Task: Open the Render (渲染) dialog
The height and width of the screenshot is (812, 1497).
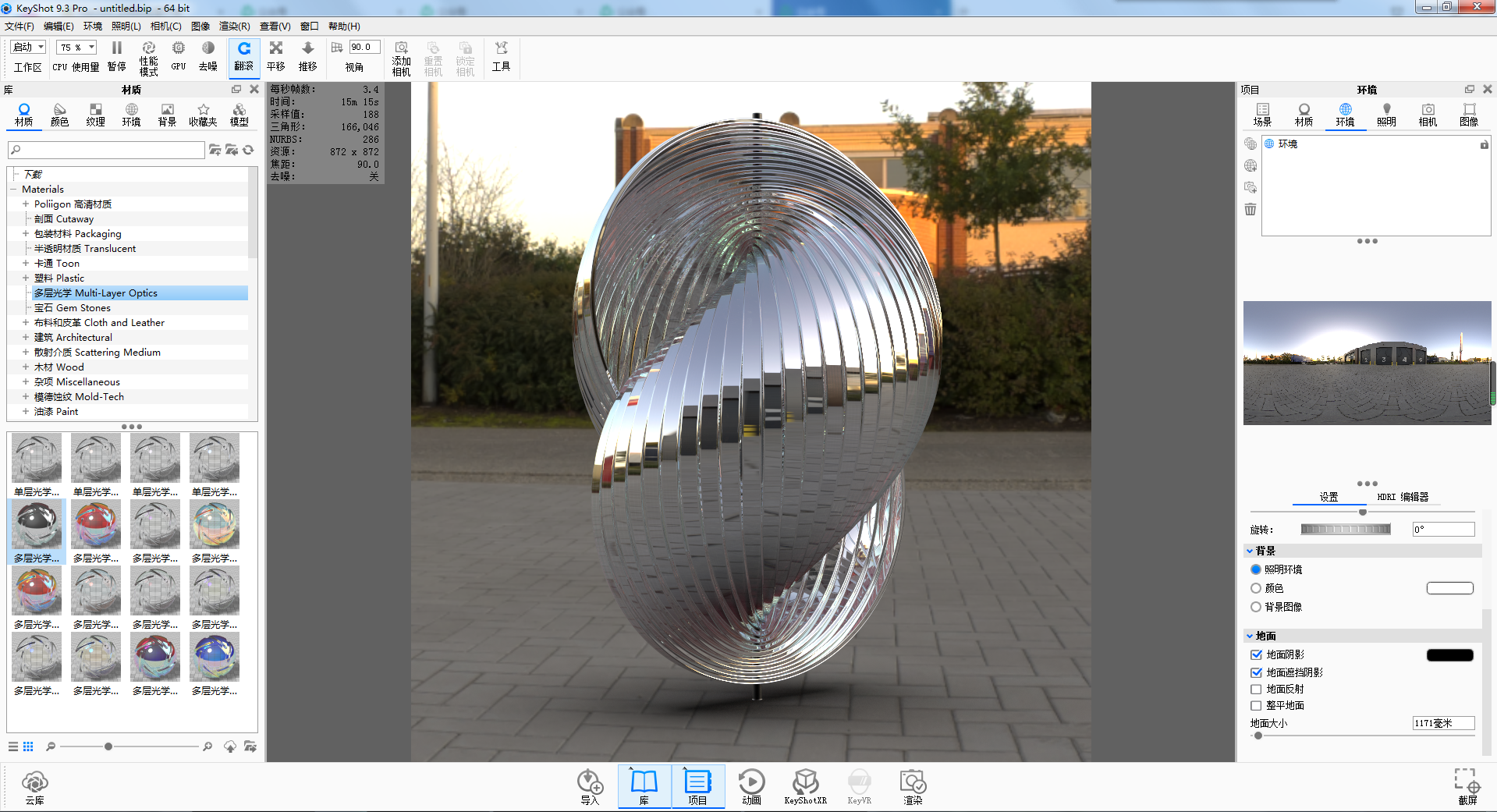Action: (913, 787)
